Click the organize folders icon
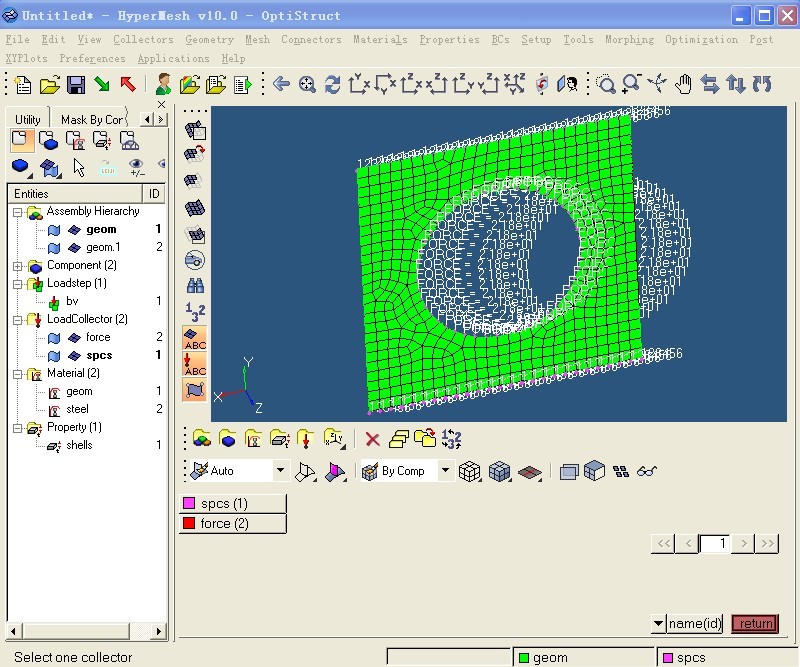Viewport: 800px width, 667px height. pos(425,438)
